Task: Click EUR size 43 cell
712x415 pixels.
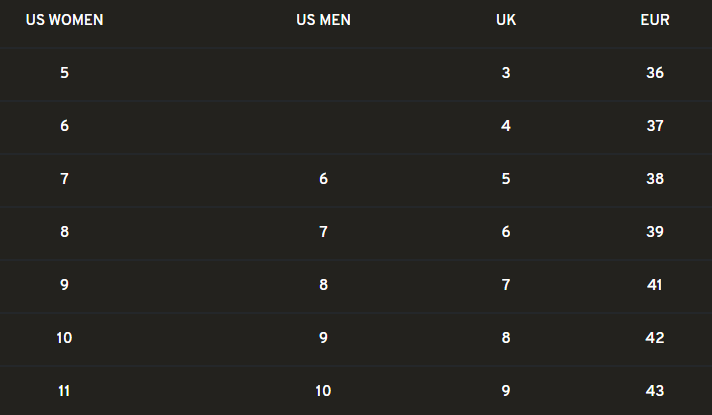Action: [x=655, y=391]
